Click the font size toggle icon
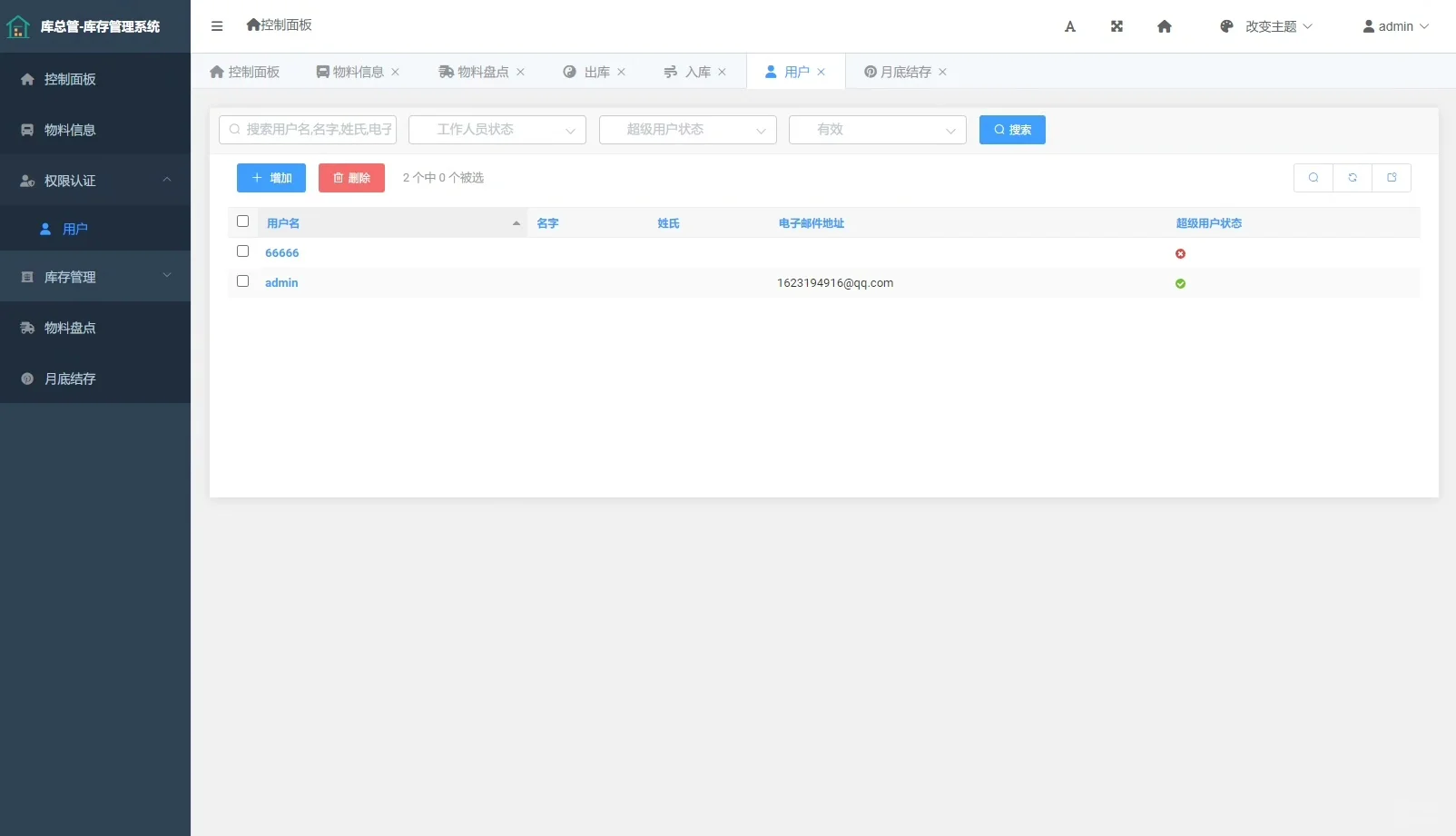This screenshot has width=1456, height=836. pos(1070,26)
